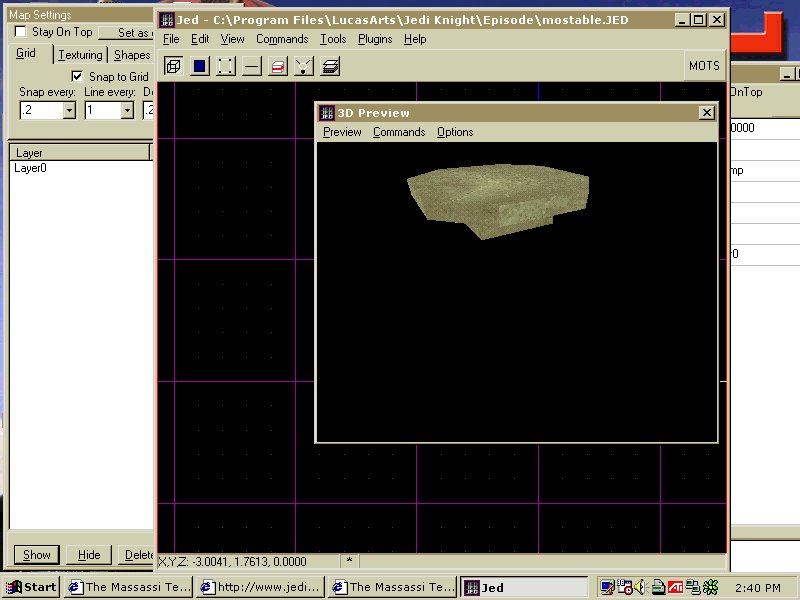Switch to the Grid tab

coord(26,53)
